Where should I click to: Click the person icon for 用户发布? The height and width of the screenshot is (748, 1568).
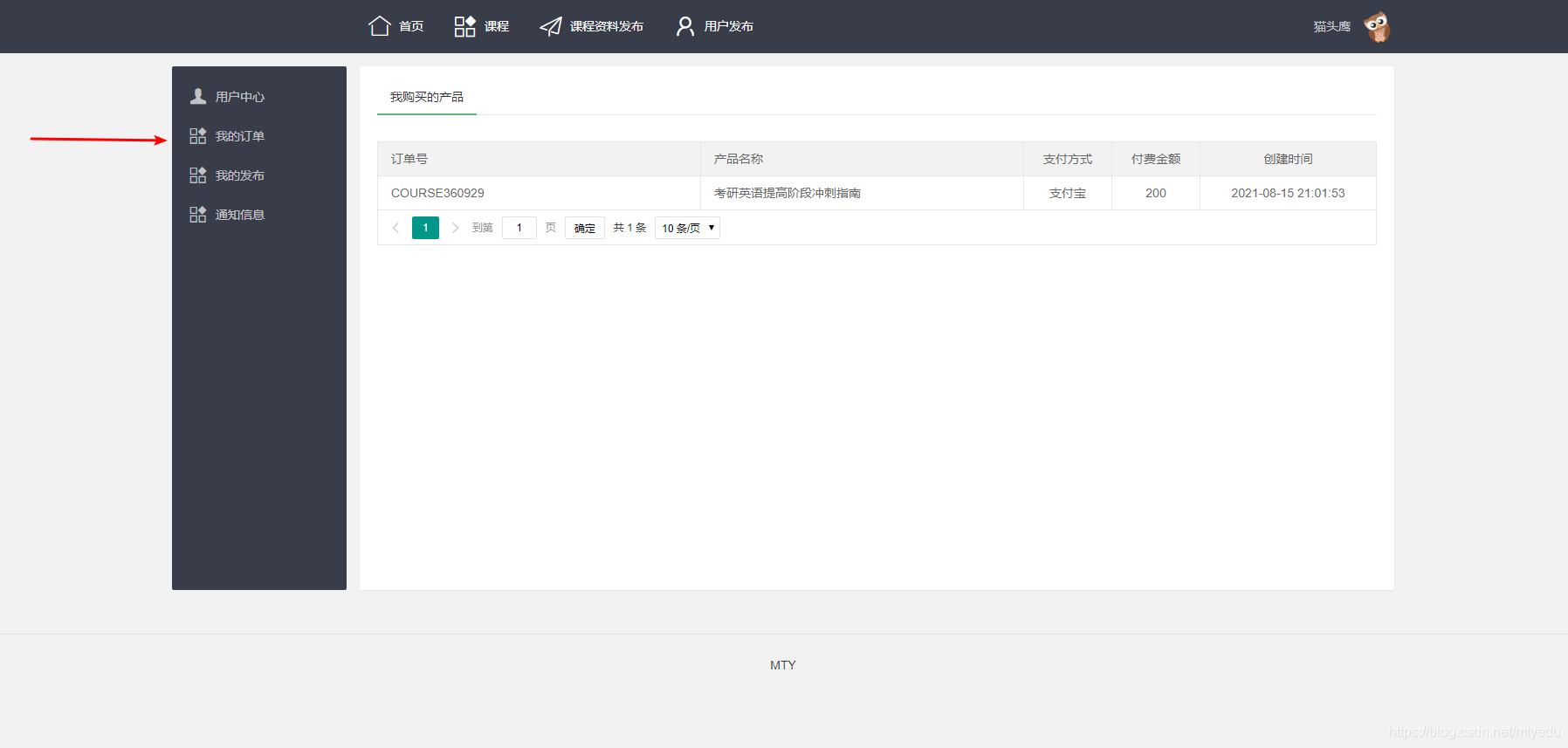[685, 26]
